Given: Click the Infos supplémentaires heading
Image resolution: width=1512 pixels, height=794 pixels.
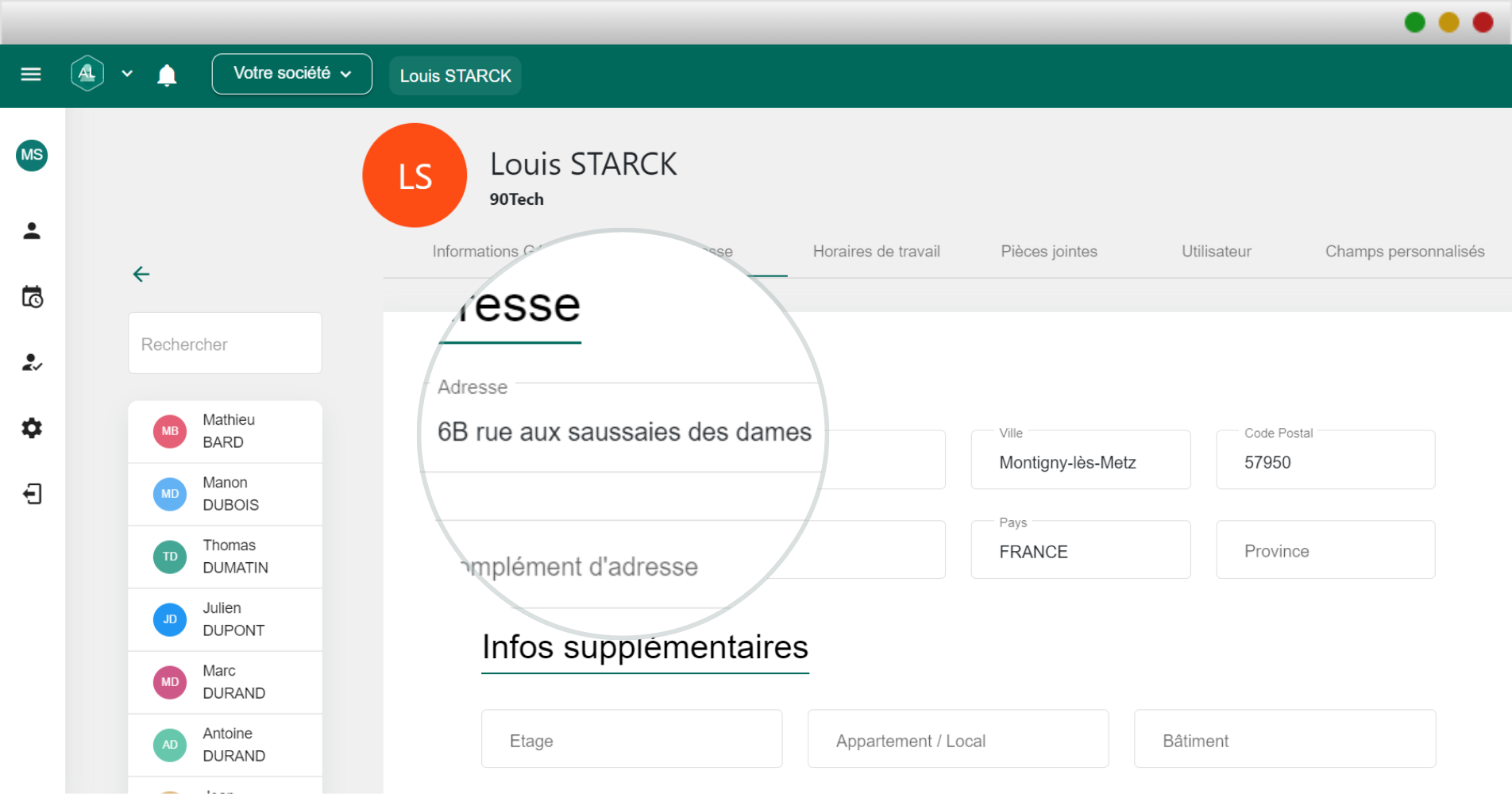Looking at the screenshot, I should coord(645,648).
